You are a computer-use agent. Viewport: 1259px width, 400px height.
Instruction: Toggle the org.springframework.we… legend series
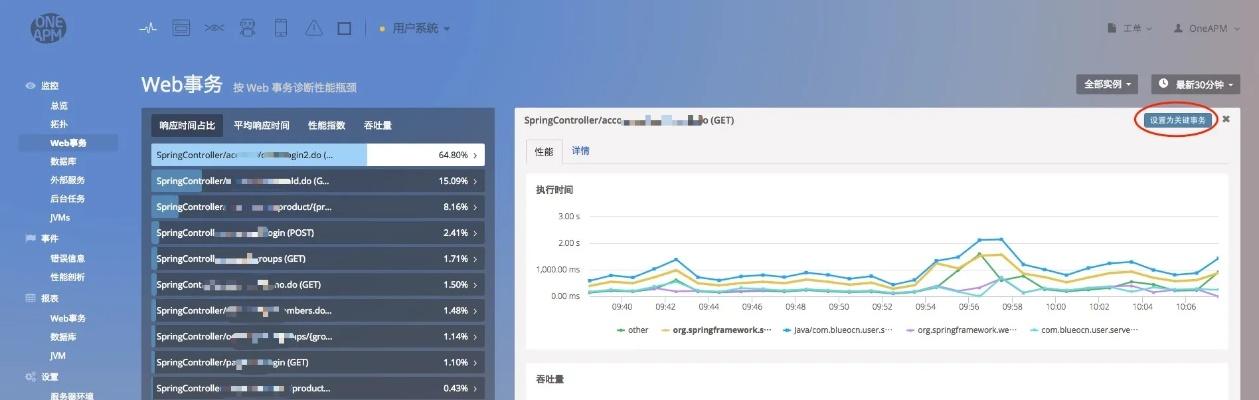tap(961, 330)
